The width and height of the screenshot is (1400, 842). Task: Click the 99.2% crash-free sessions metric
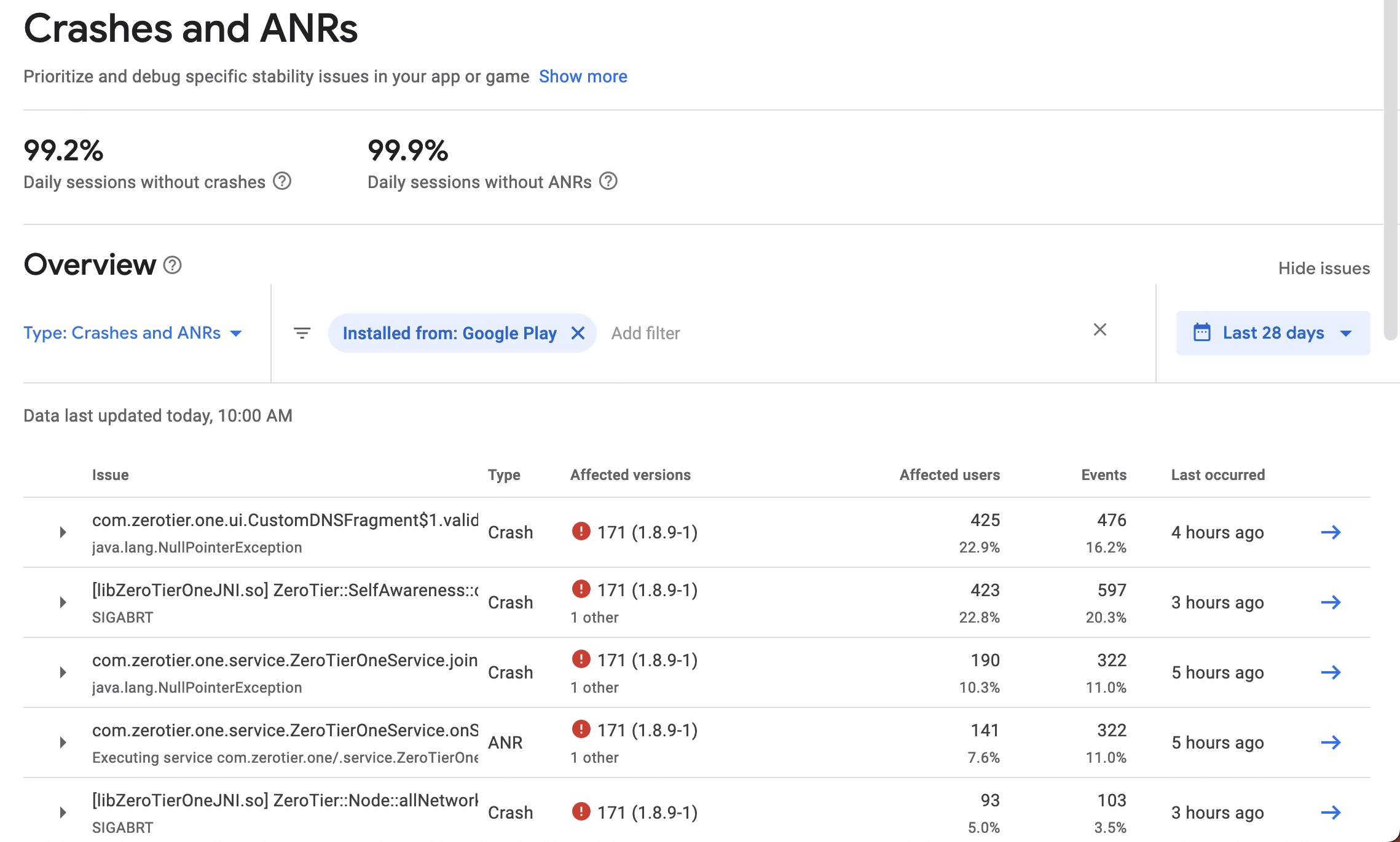pos(63,151)
